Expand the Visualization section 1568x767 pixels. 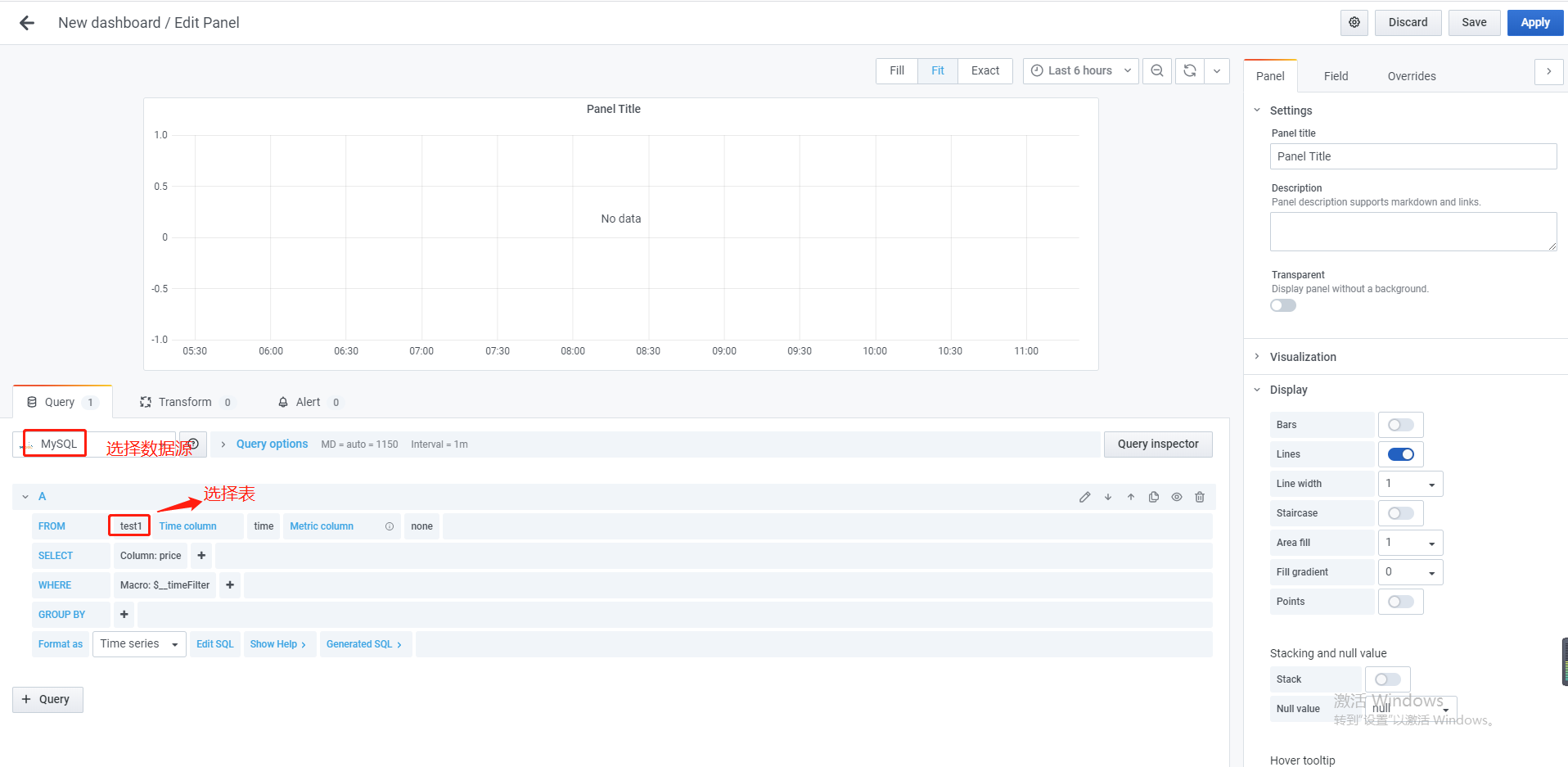(1303, 357)
